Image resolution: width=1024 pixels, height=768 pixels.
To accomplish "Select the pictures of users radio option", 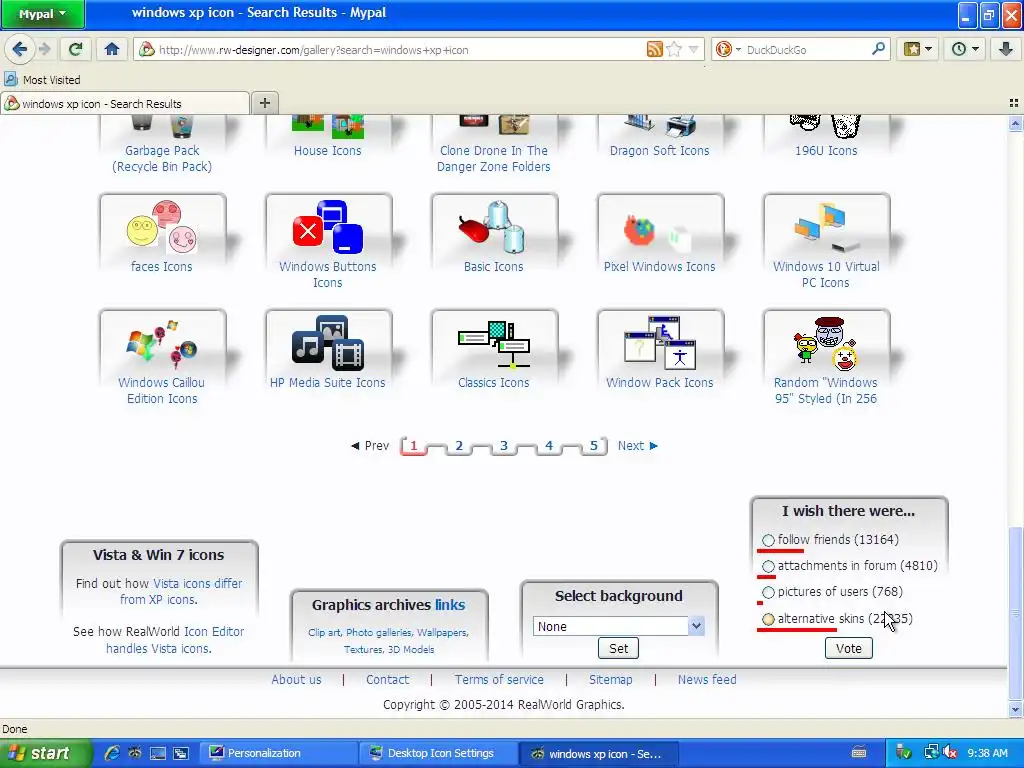I will pos(769,592).
